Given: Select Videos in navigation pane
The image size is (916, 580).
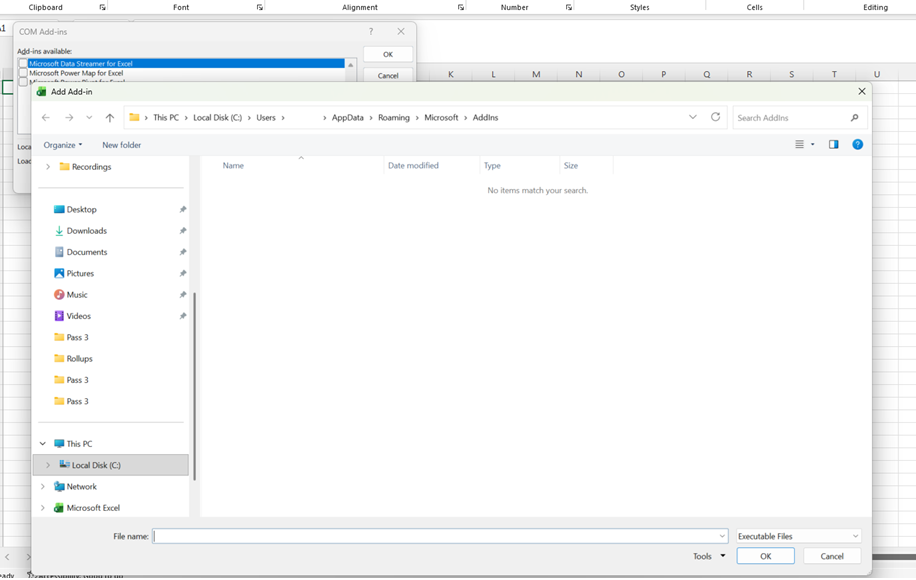Looking at the screenshot, I should 78,316.
